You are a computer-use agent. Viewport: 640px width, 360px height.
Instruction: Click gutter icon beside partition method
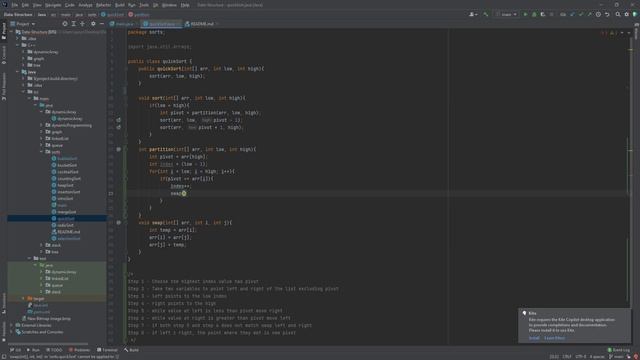pyautogui.click(x=119, y=149)
